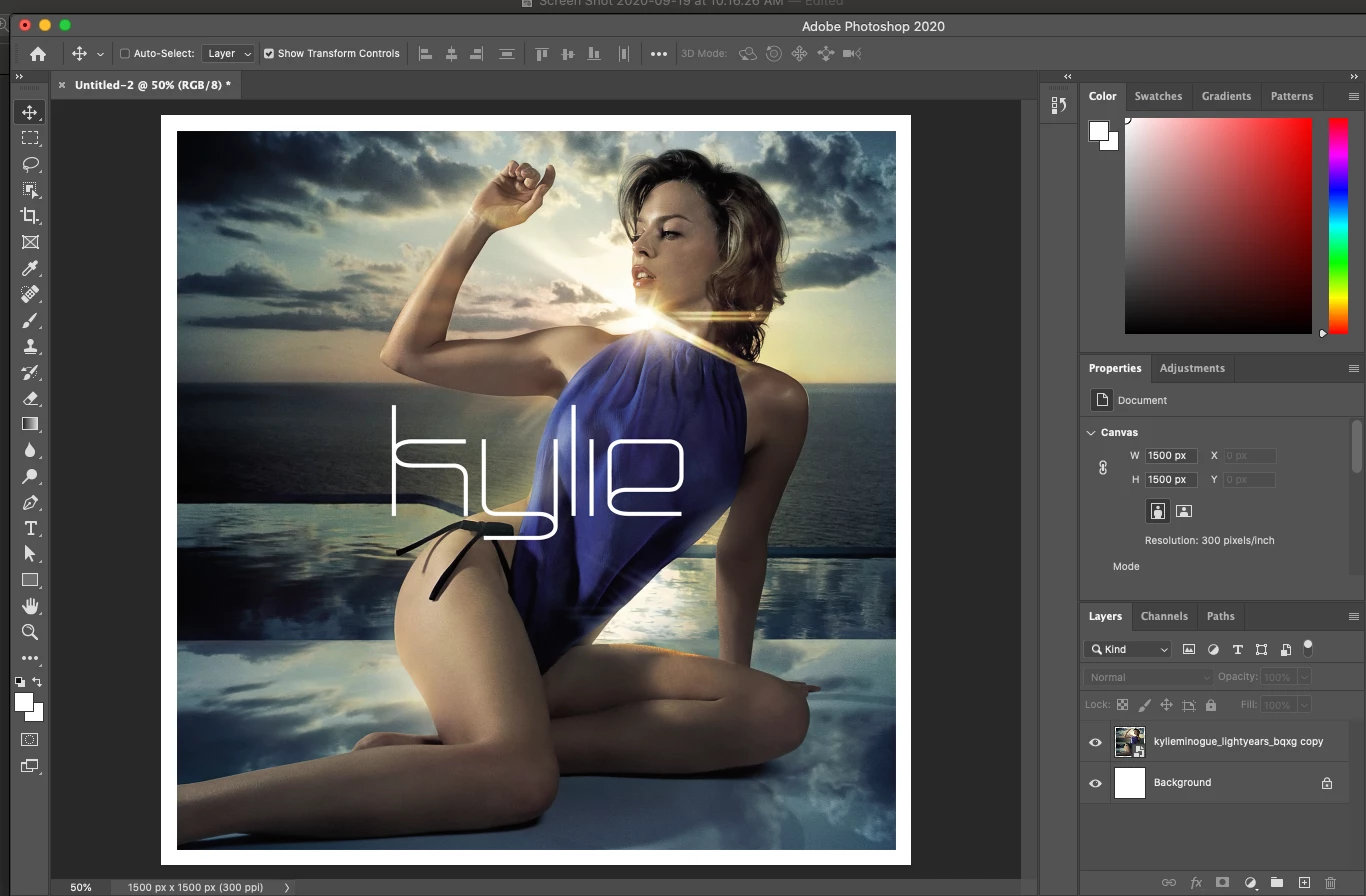
Task: Collapse the Canvas section
Action: pyautogui.click(x=1091, y=433)
